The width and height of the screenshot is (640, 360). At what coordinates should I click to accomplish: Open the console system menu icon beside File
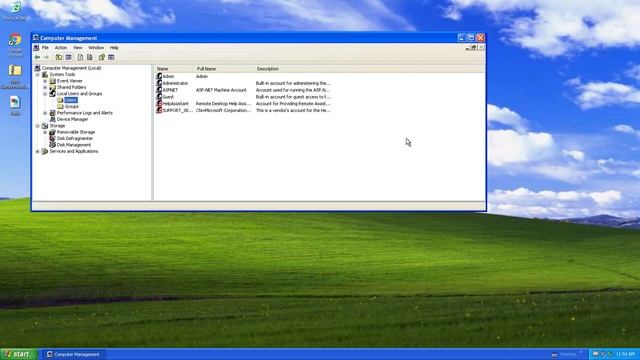coord(36,48)
